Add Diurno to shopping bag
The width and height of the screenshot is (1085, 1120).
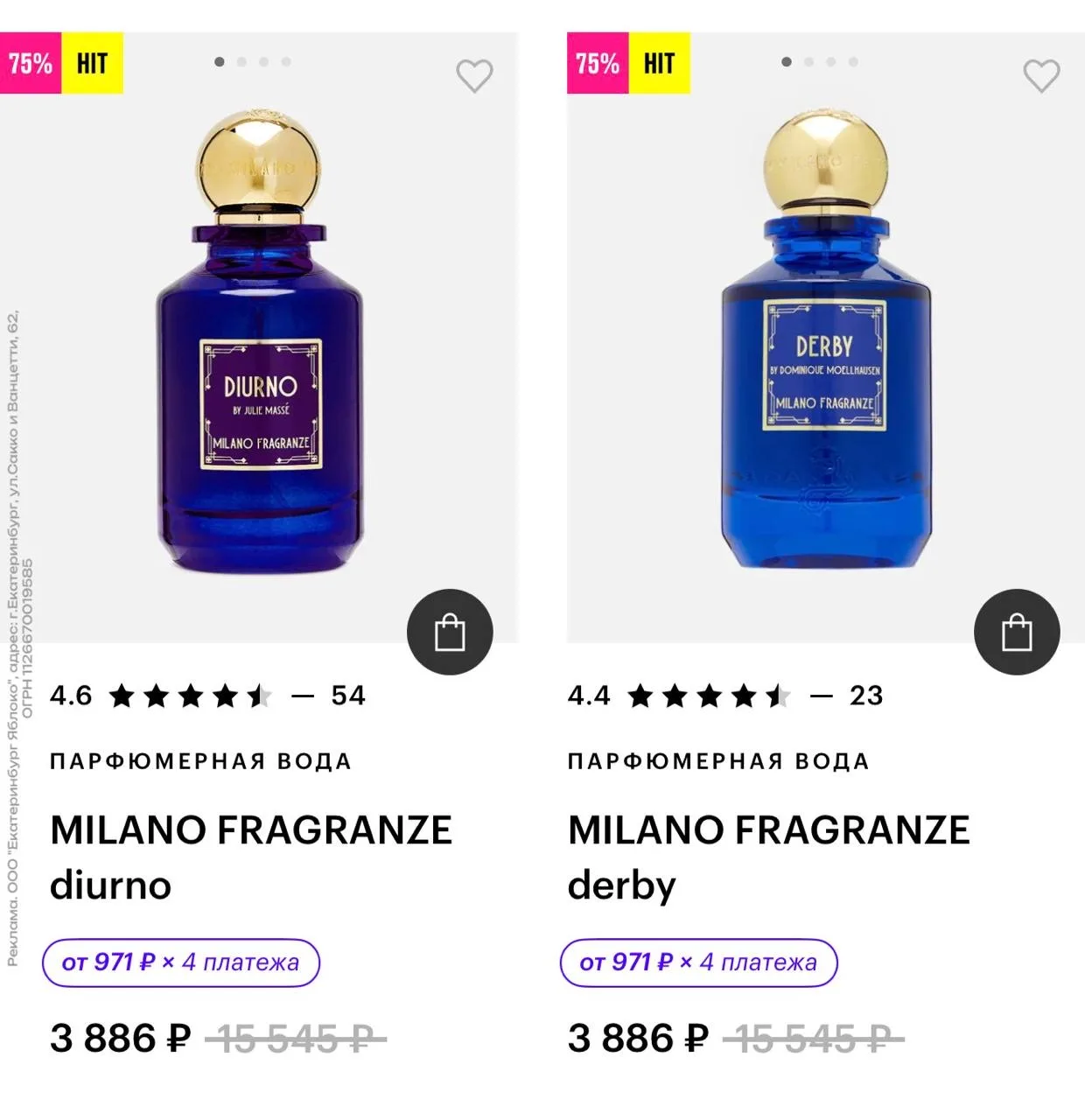450,632
